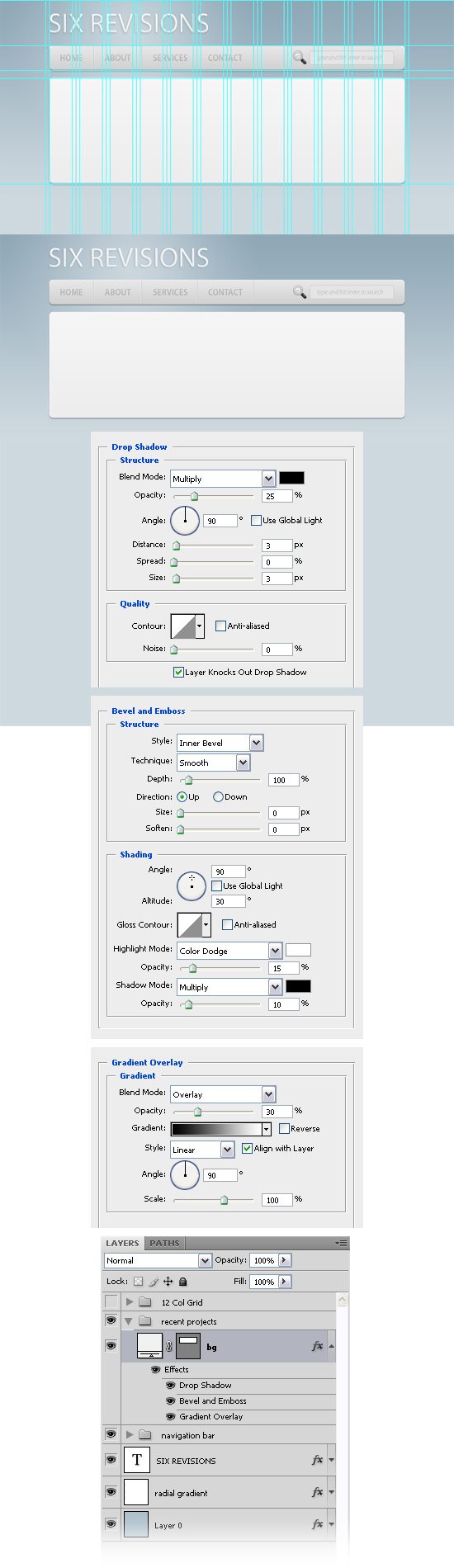Click the fx icon on bg layer
The height and width of the screenshot is (1568, 454).
click(x=317, y=1346)
